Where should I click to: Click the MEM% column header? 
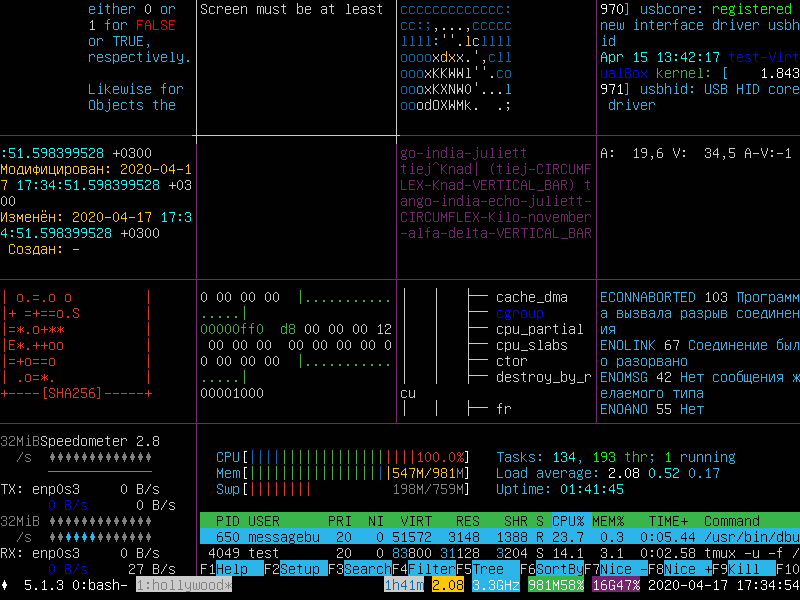coord(608,521)
